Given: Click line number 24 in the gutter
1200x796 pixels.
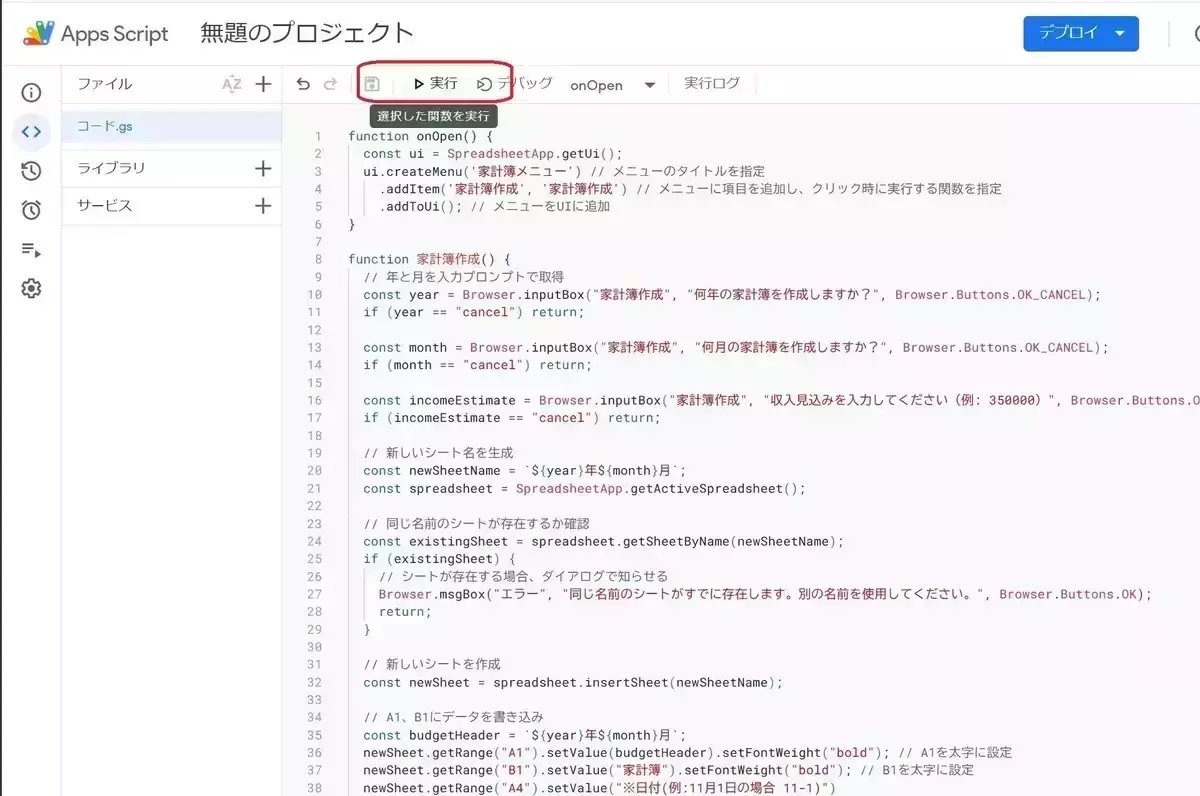Looking at the screenshot, I should point(315,541).
